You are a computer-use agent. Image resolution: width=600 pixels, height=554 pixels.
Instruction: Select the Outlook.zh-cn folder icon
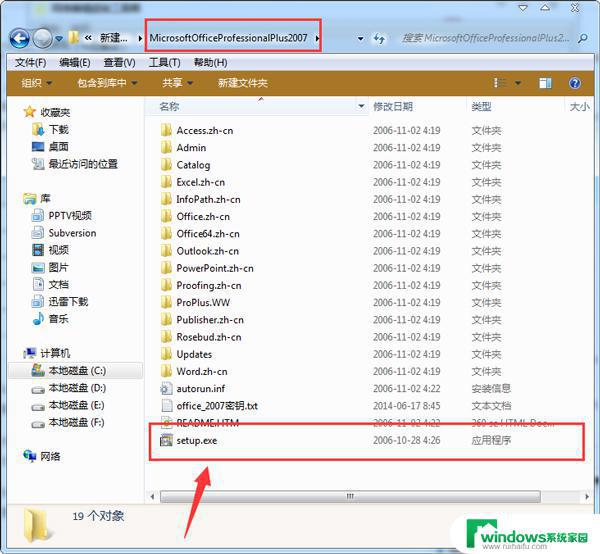coord(166,251)
